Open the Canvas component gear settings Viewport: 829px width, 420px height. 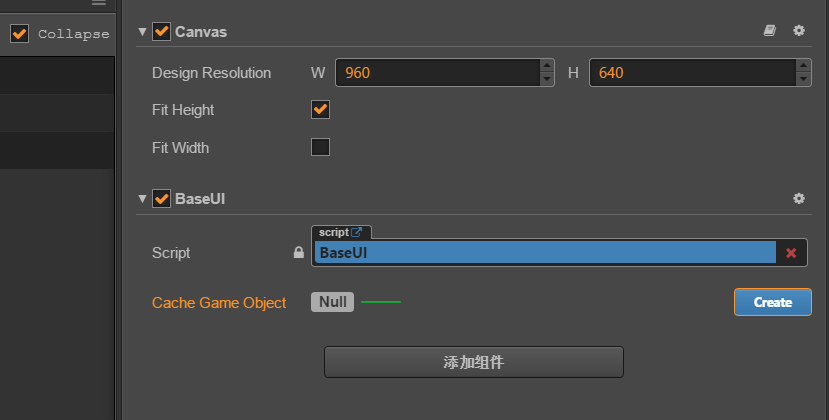[799, 31]
